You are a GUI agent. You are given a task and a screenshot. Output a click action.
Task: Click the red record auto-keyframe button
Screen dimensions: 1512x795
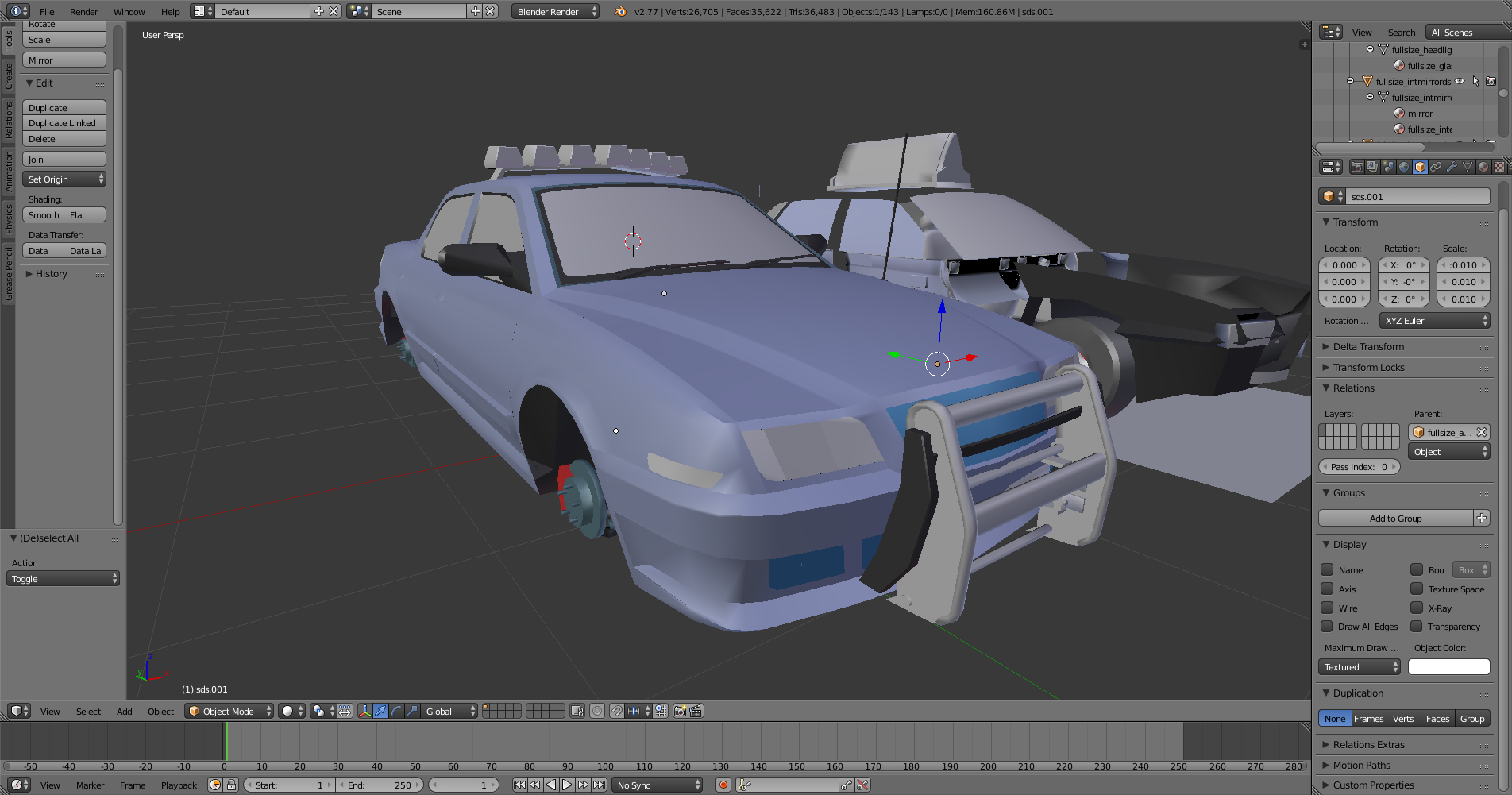tap(723, 785)
